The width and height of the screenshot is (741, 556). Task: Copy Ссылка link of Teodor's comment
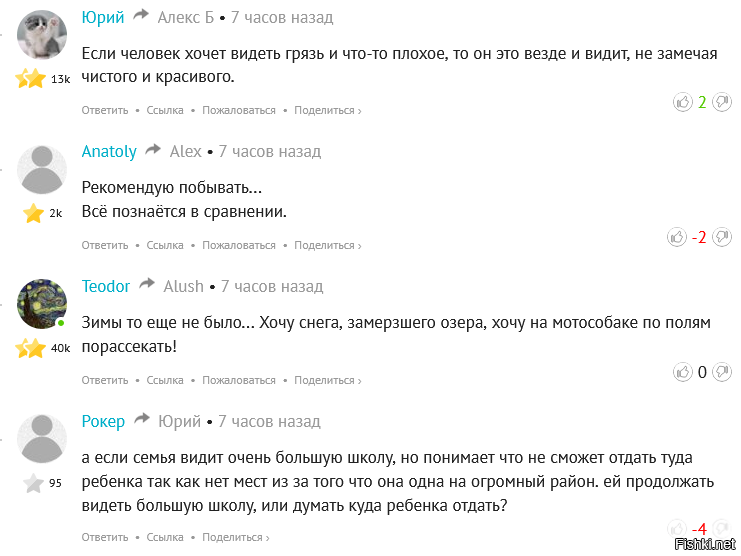(165, 380)
